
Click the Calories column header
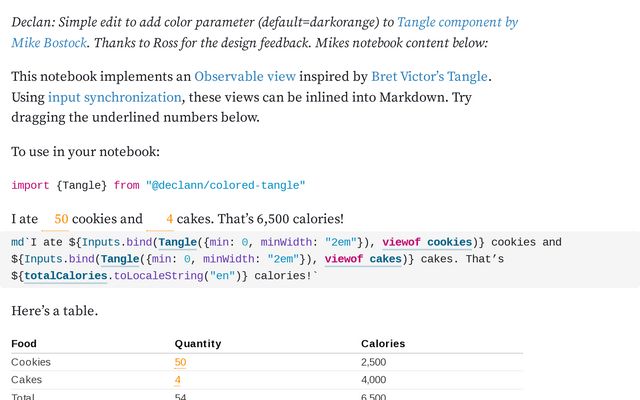(383, 344)
